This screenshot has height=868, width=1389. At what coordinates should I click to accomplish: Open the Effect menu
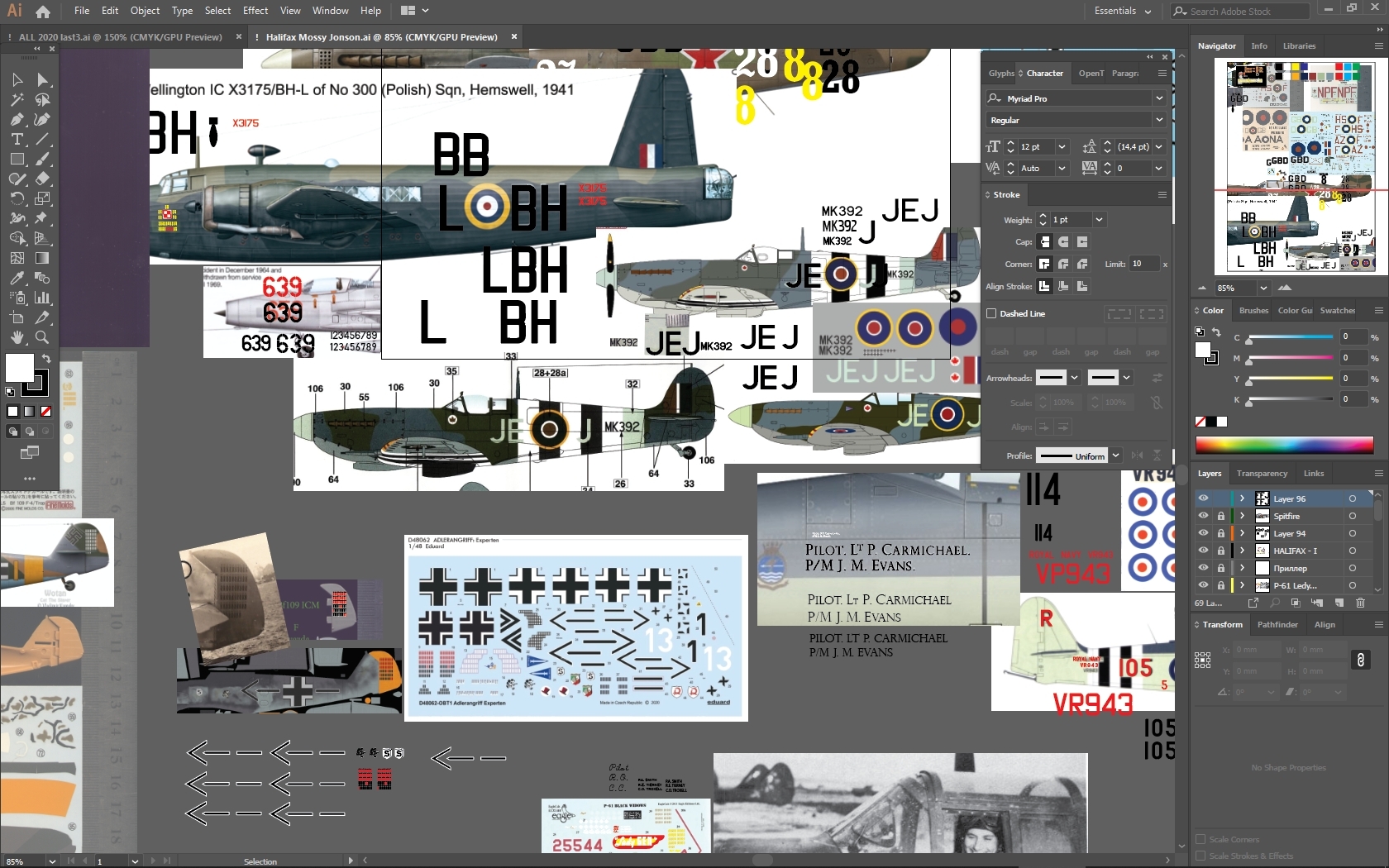(255, 11)
